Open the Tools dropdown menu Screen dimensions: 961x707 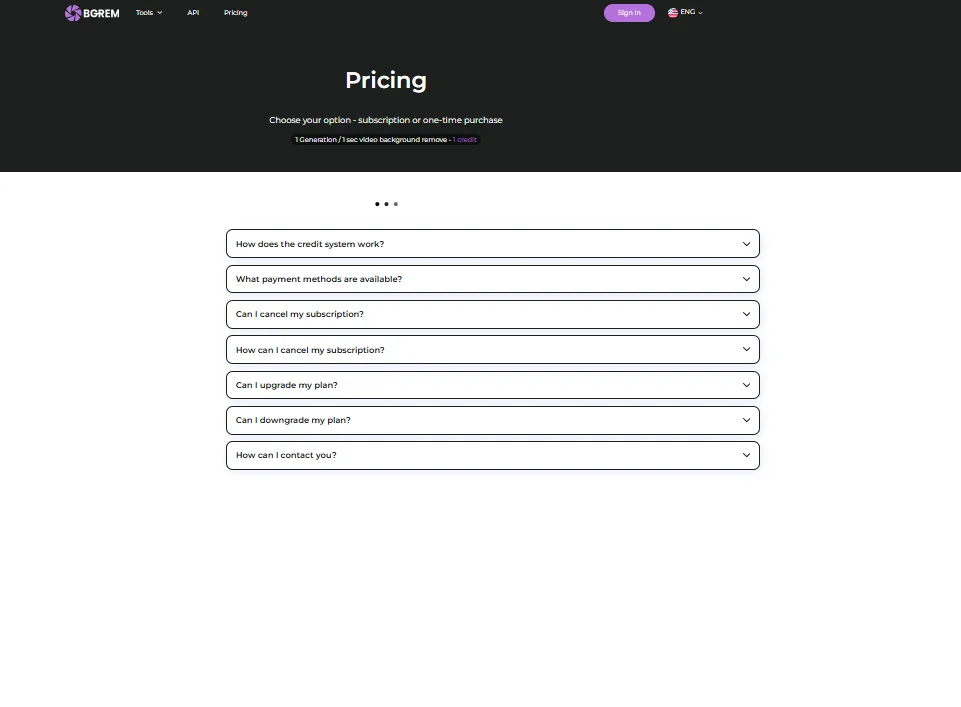click(x=149, y=13)
